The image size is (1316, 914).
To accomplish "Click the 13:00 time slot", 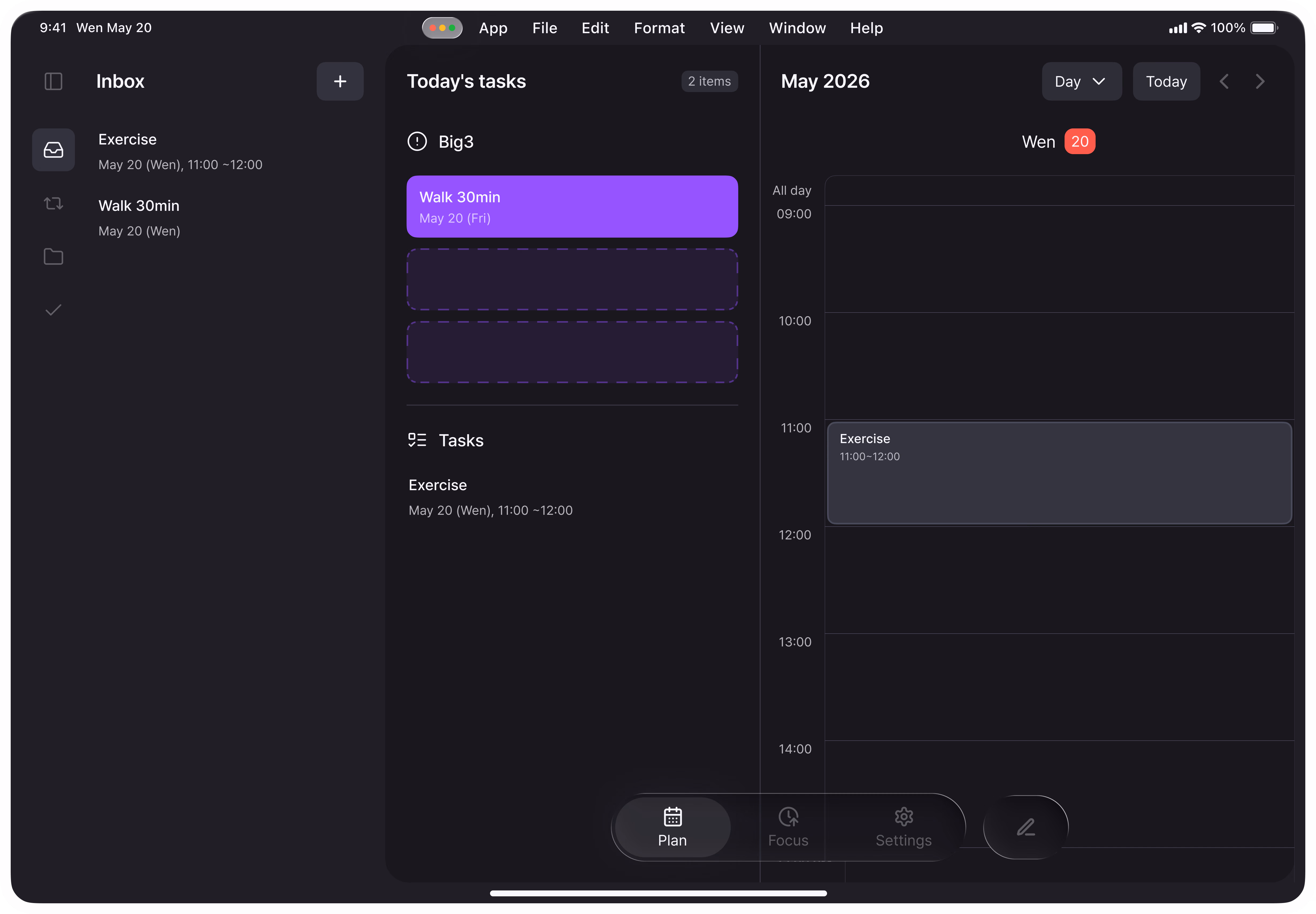I will pos(1059,687).
